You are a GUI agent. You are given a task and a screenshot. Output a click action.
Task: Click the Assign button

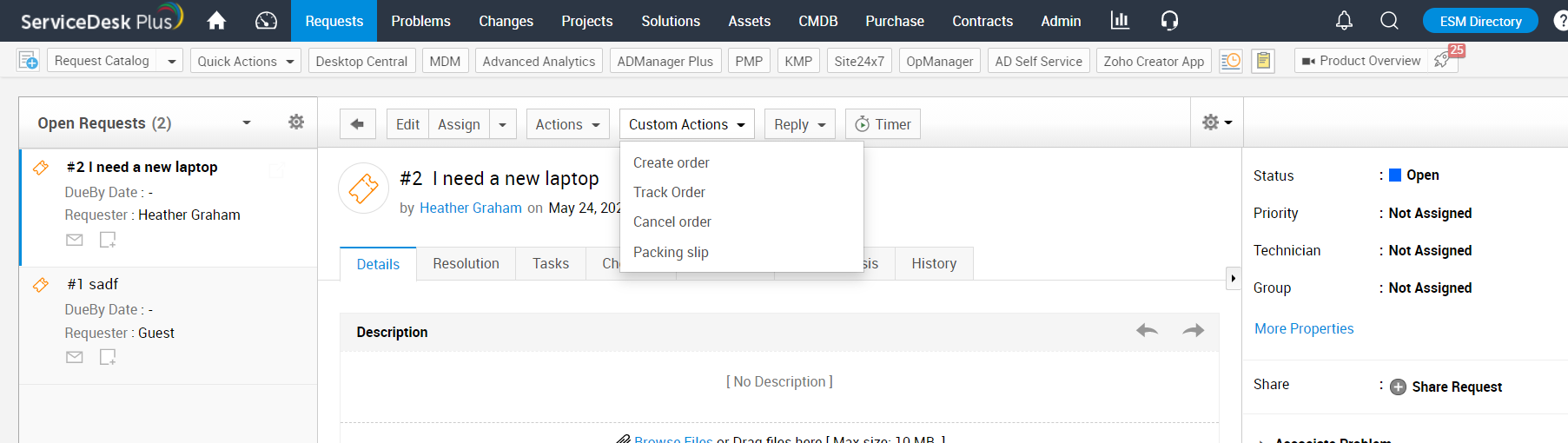point(459,124)
